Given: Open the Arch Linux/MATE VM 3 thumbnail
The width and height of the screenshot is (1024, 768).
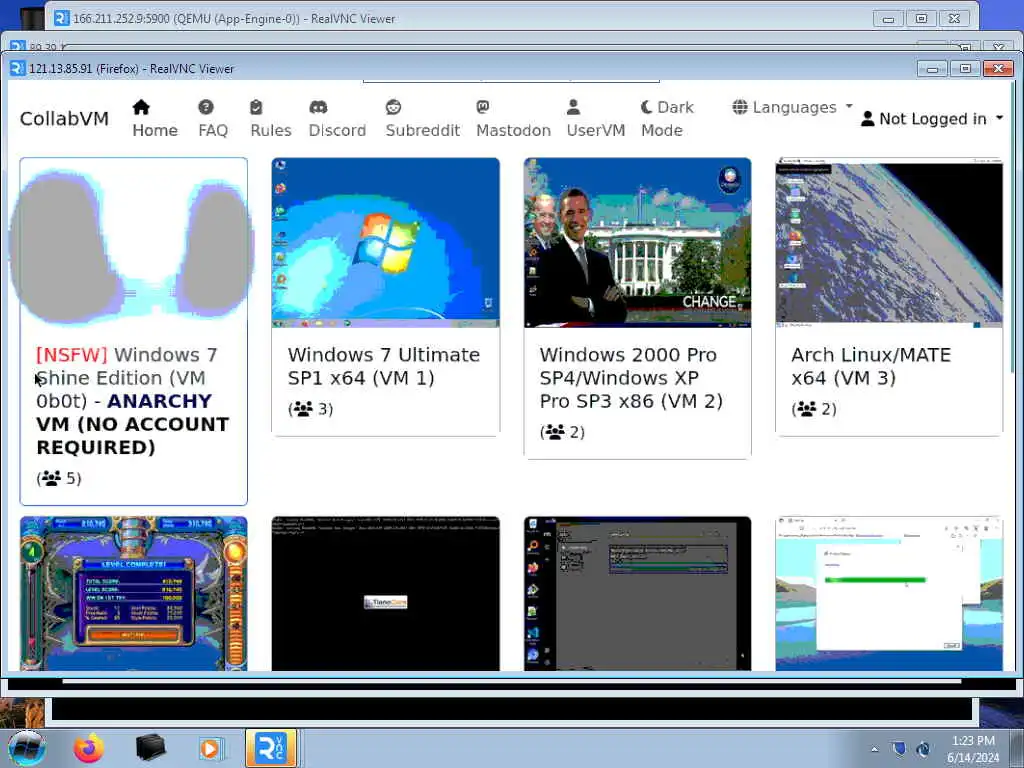Looking at the screenshot, I should point(889,243).
